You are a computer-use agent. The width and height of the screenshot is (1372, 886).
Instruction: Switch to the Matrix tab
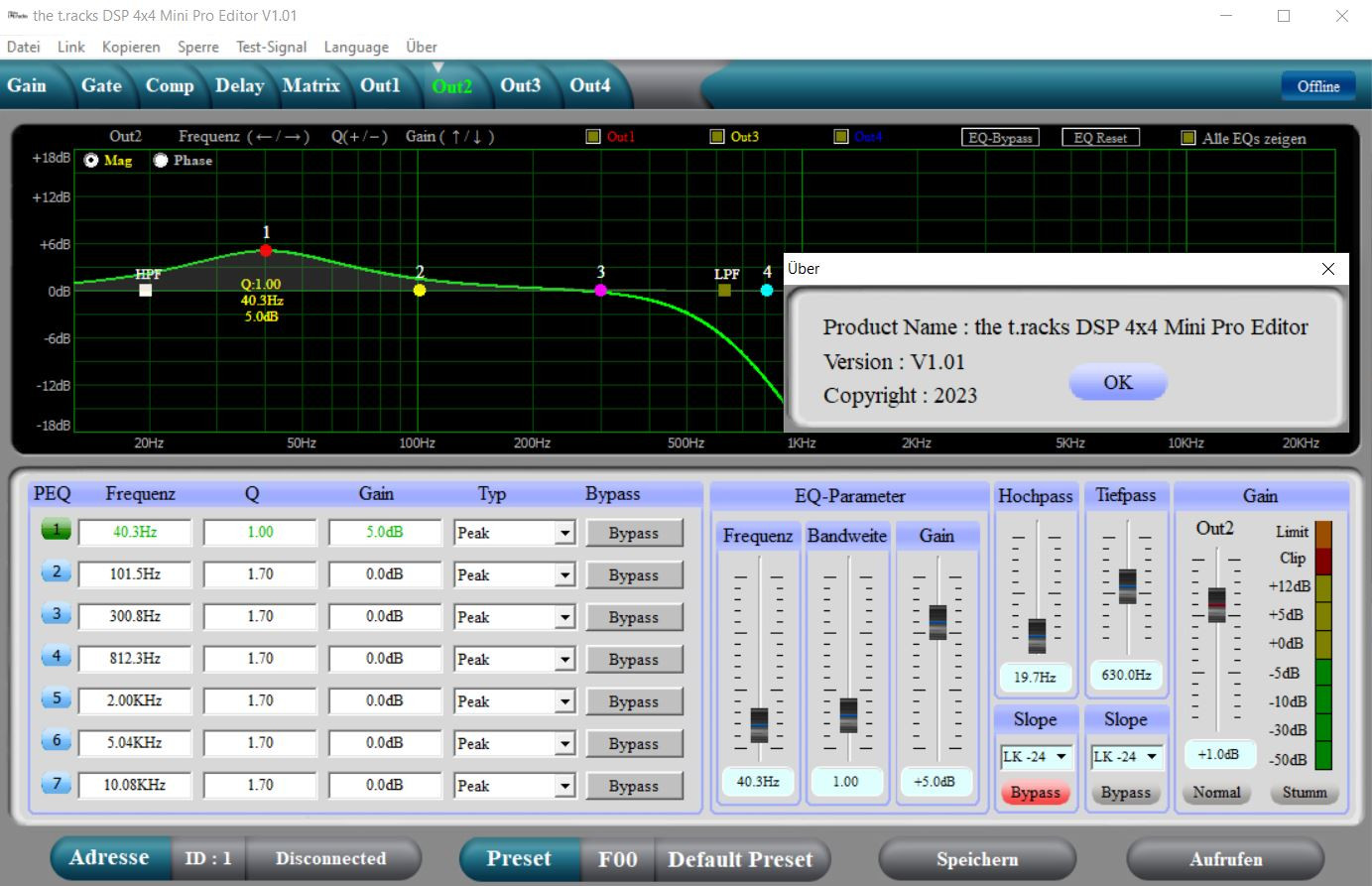[311, 85]
